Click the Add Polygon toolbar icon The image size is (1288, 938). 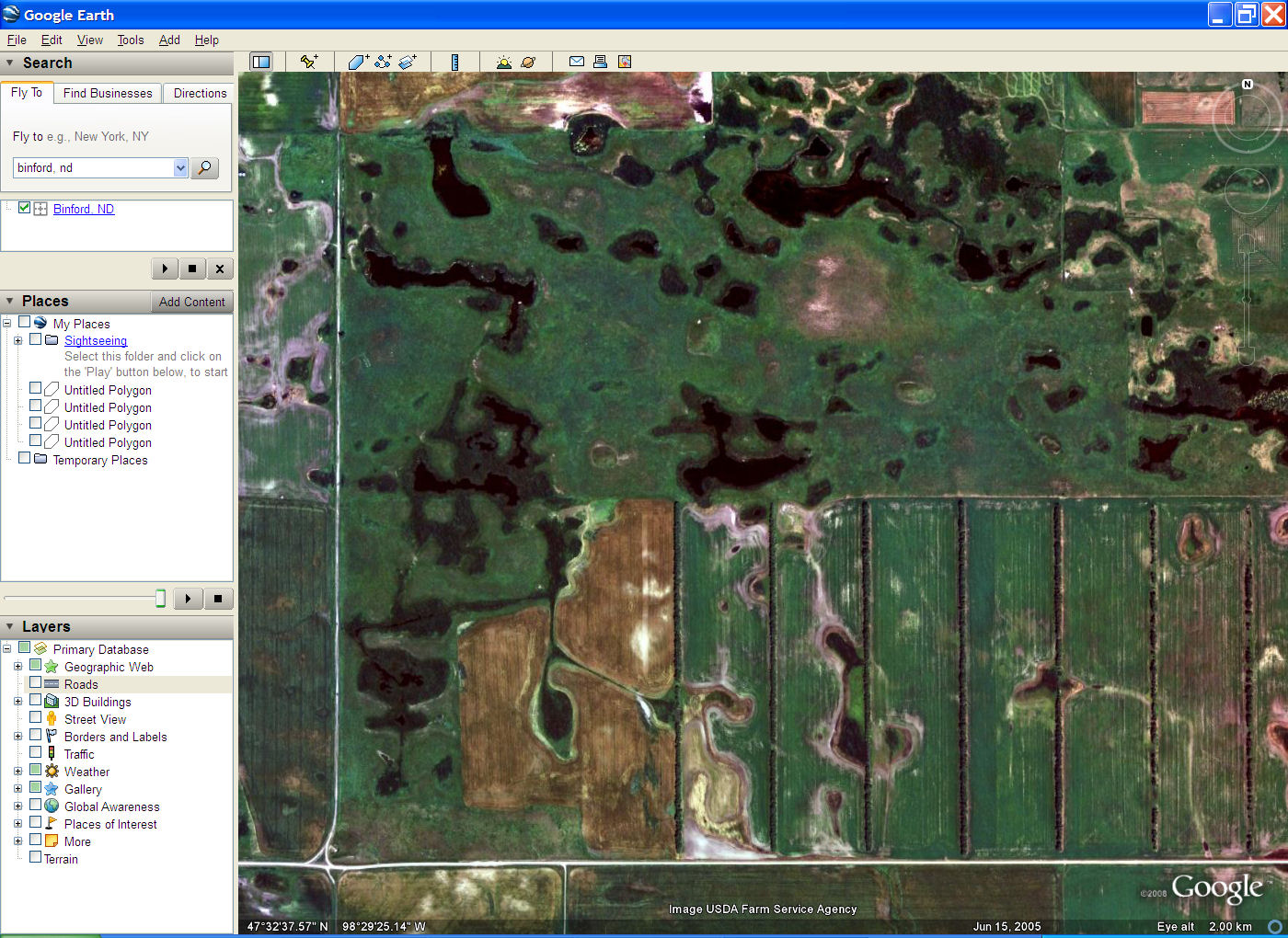tap(358, 62)
